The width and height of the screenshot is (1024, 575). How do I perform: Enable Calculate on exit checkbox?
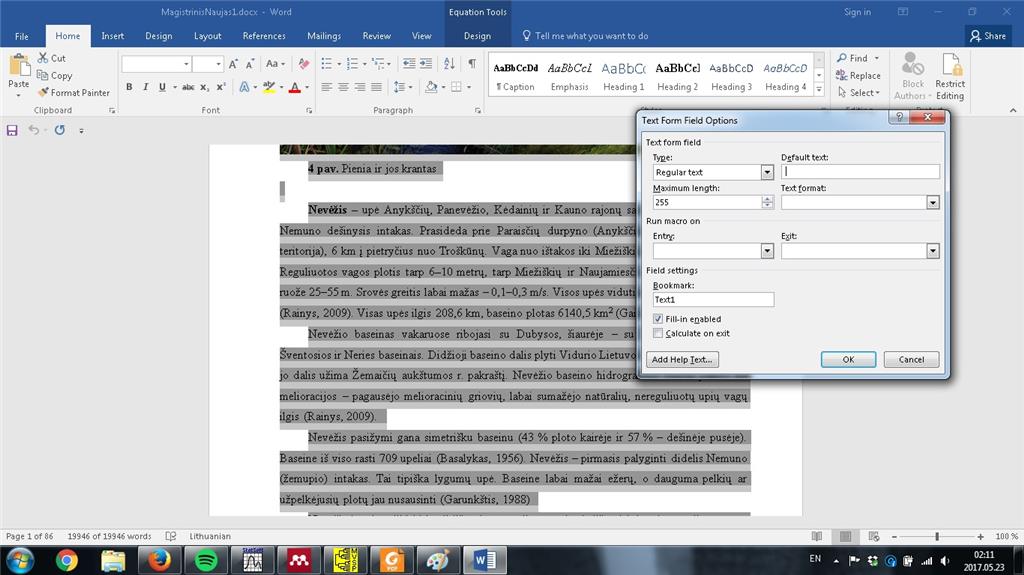click(658, 333)
